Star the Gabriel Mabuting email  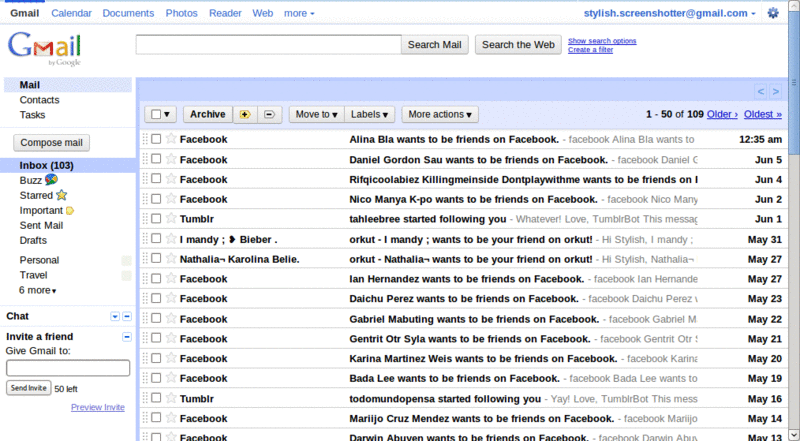[171, 318]
